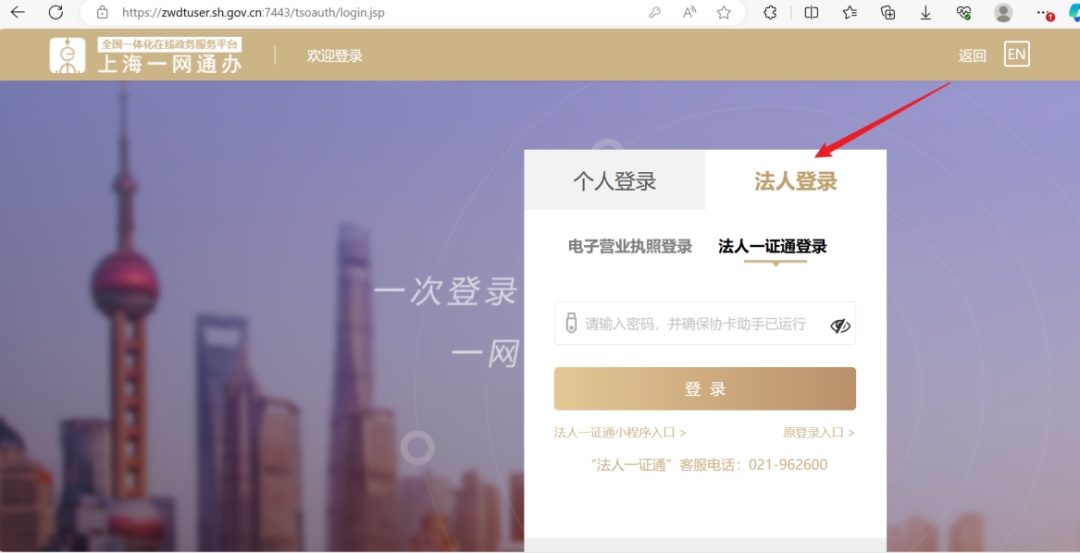Open split screen view icon
This screenshot has height=553, width=1080.
[x=811, y=13]
